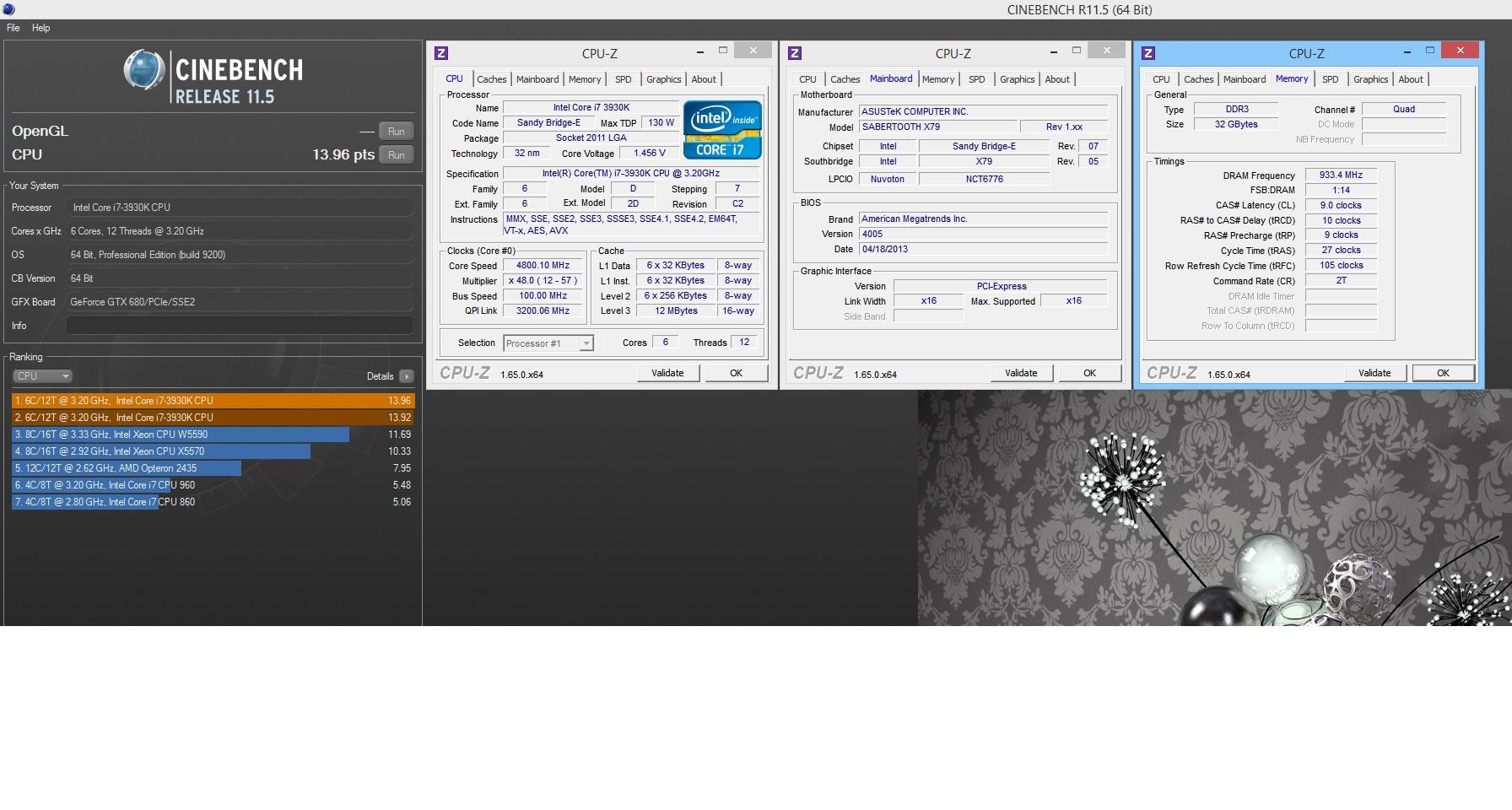Click the GeForce GTX 680 GFX Board field
Viewport: 1512px width, 810px height.
[240, 302]
